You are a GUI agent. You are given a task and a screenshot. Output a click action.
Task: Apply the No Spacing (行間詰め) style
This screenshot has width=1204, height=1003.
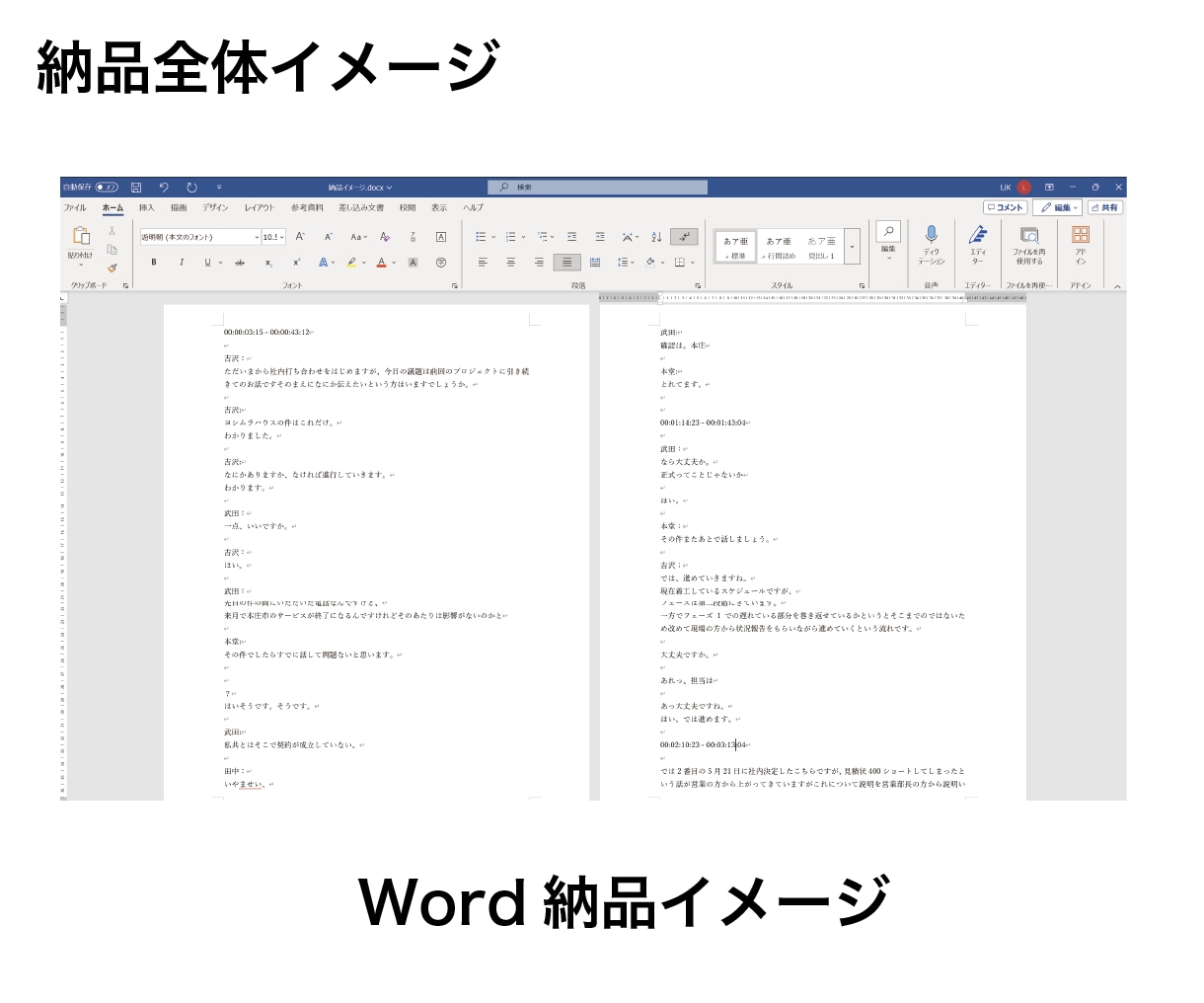pos(779,247)
